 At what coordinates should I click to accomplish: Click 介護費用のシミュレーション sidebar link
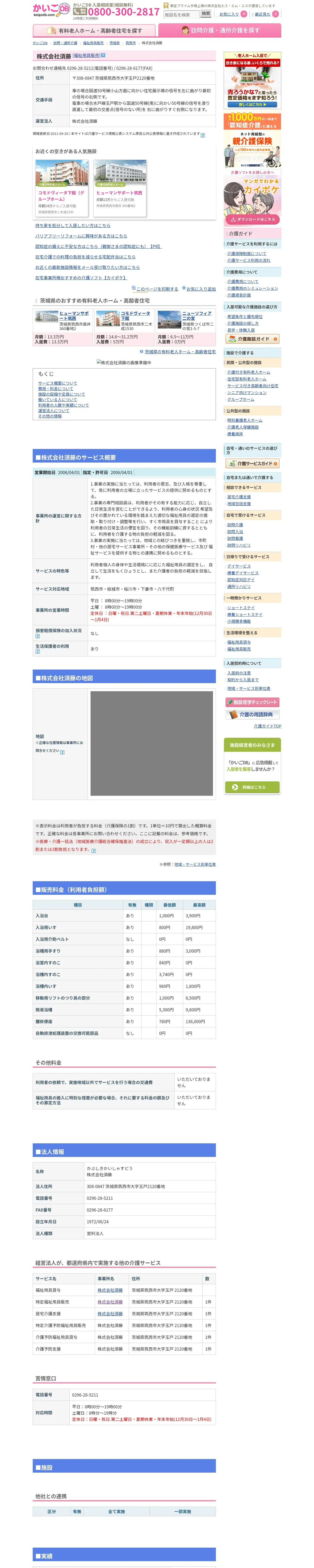point(253,289)
